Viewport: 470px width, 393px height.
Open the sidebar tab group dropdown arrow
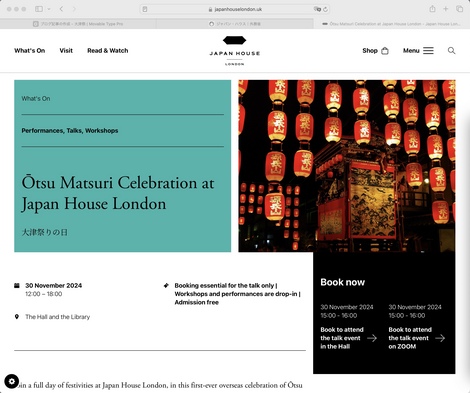pos(49,9)
